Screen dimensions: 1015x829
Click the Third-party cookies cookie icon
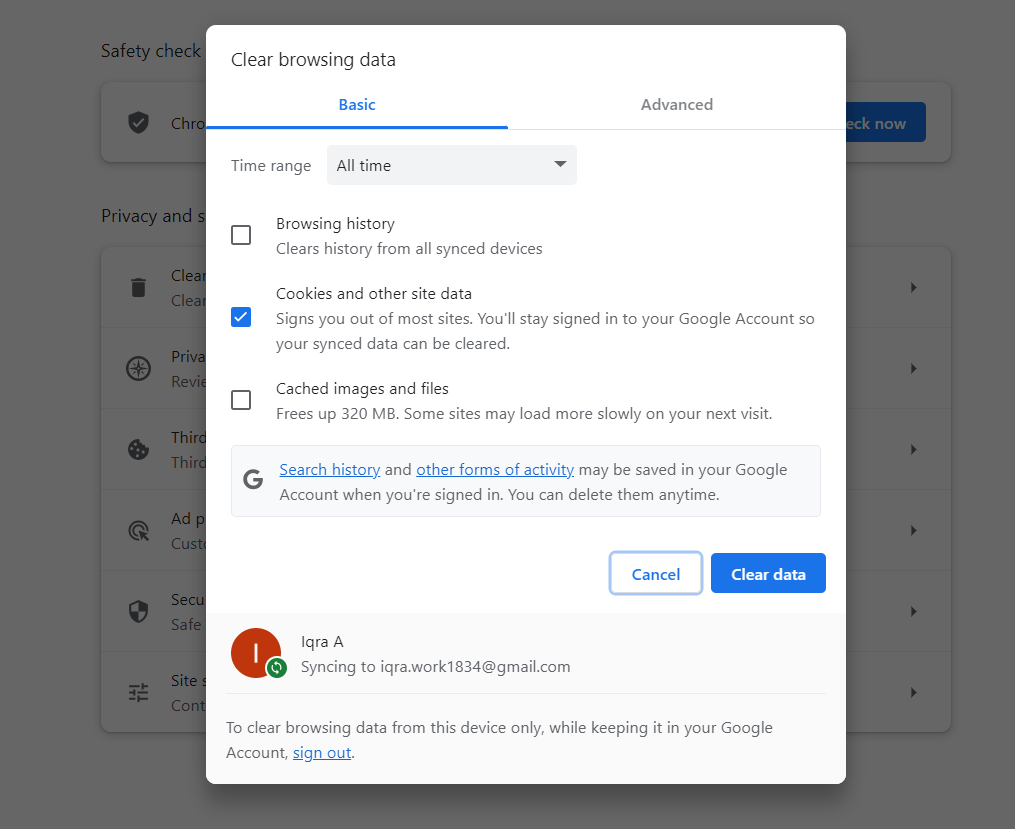tap(139, 449)
